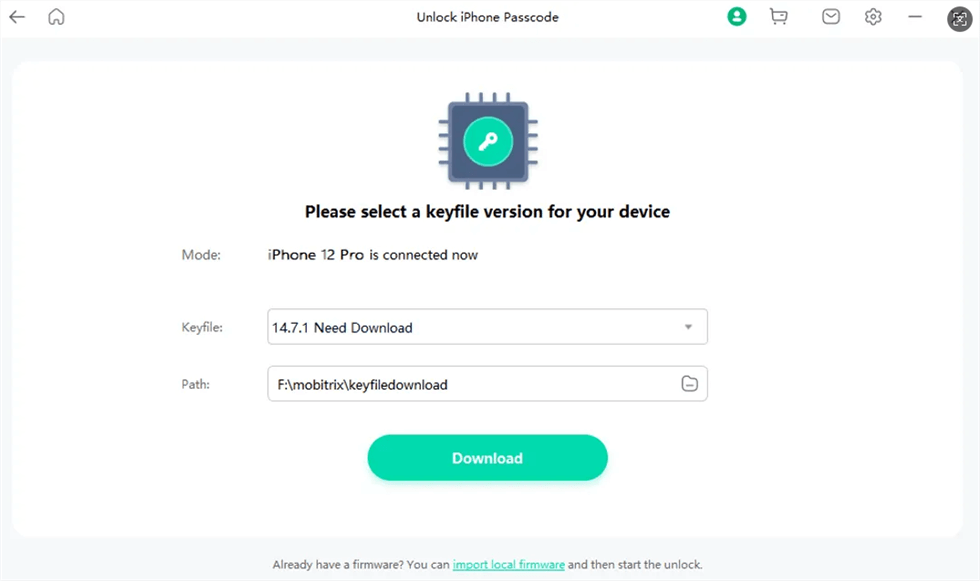Click the Keyfile field label

(x=202, y=327)
